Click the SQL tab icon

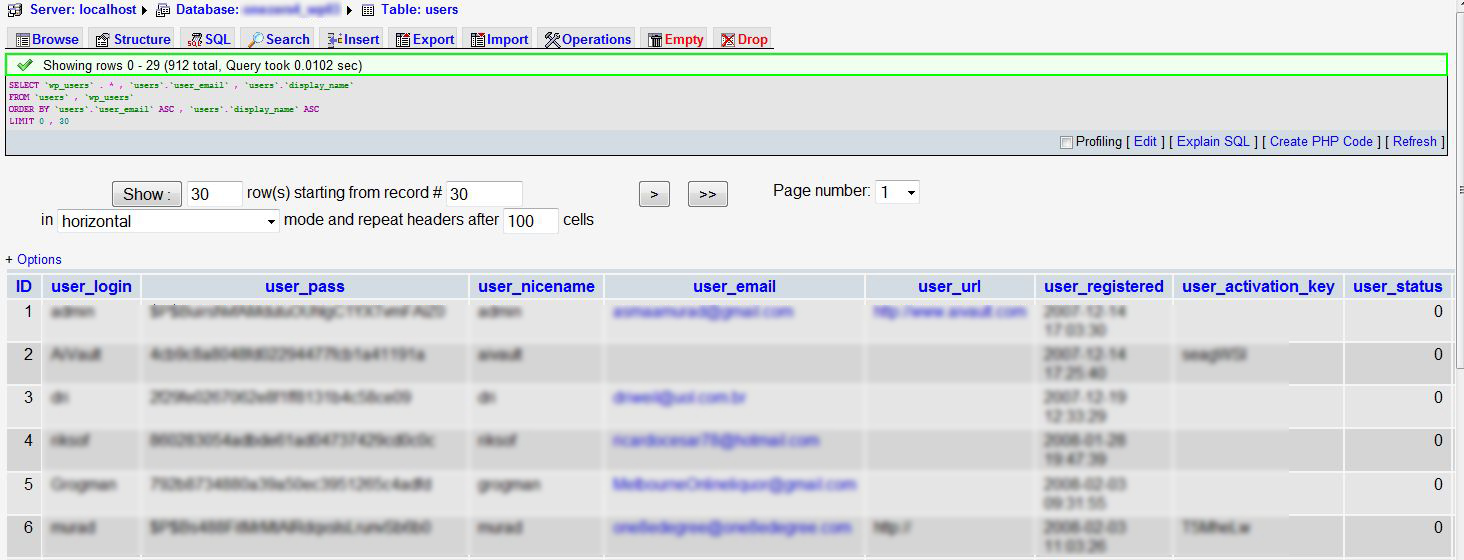click(x=195, y=40)
